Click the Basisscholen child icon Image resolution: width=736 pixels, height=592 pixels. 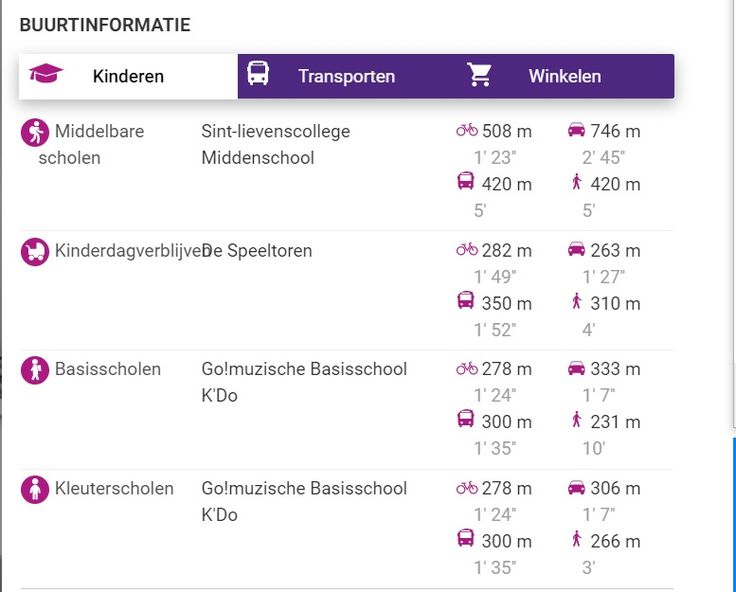point(35,370)
